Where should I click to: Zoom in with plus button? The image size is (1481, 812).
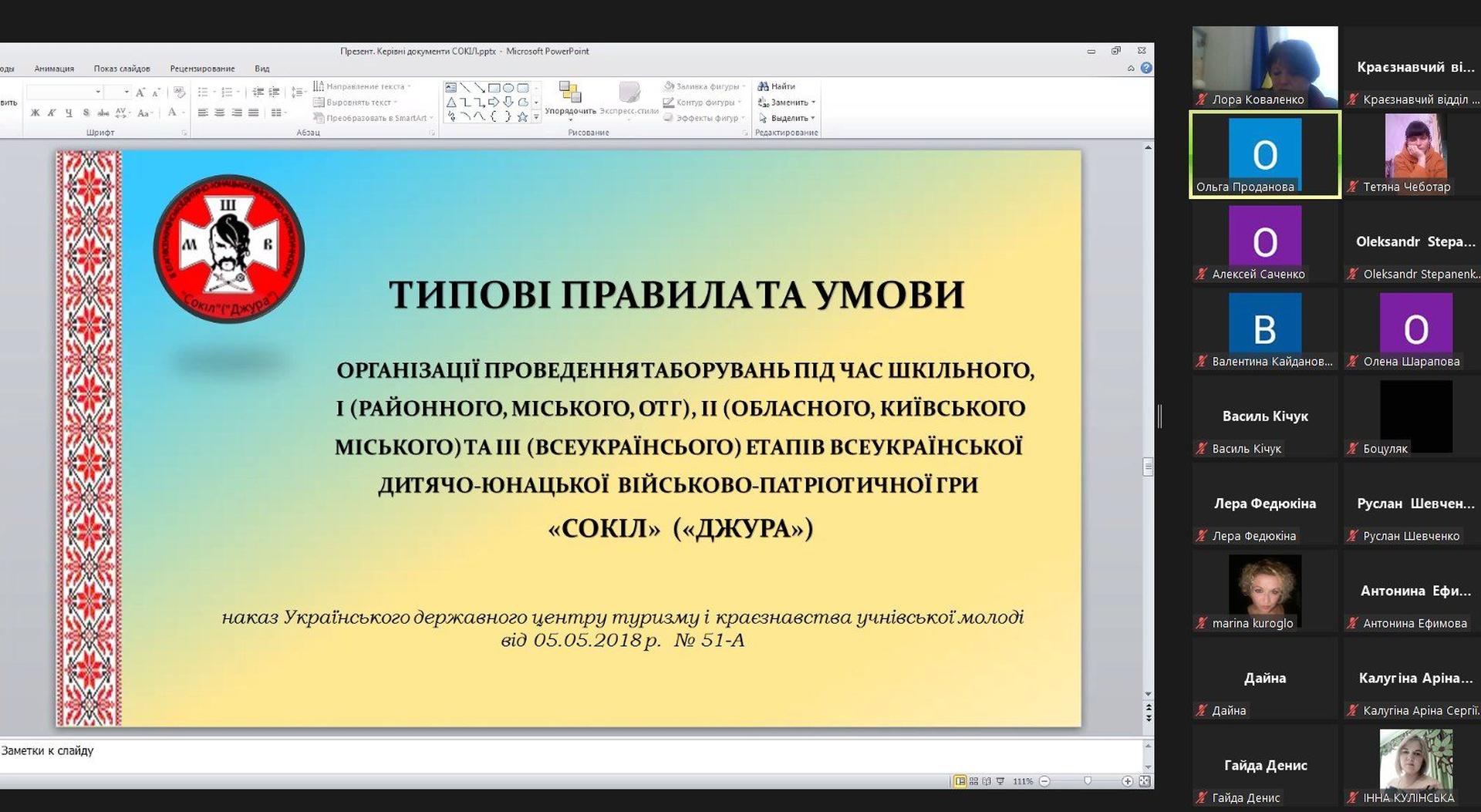coord(1127,781)
